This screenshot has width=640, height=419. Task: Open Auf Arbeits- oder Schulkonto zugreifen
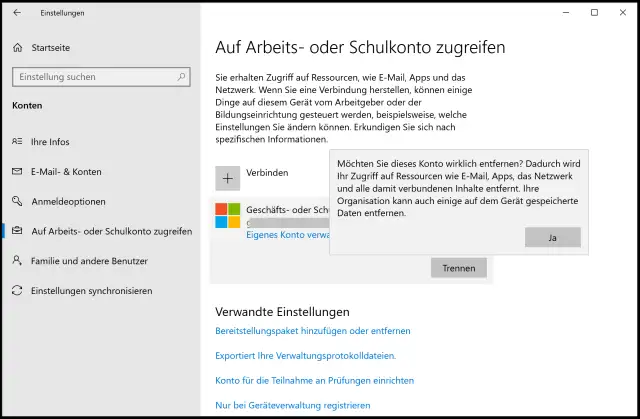point(111,231)
